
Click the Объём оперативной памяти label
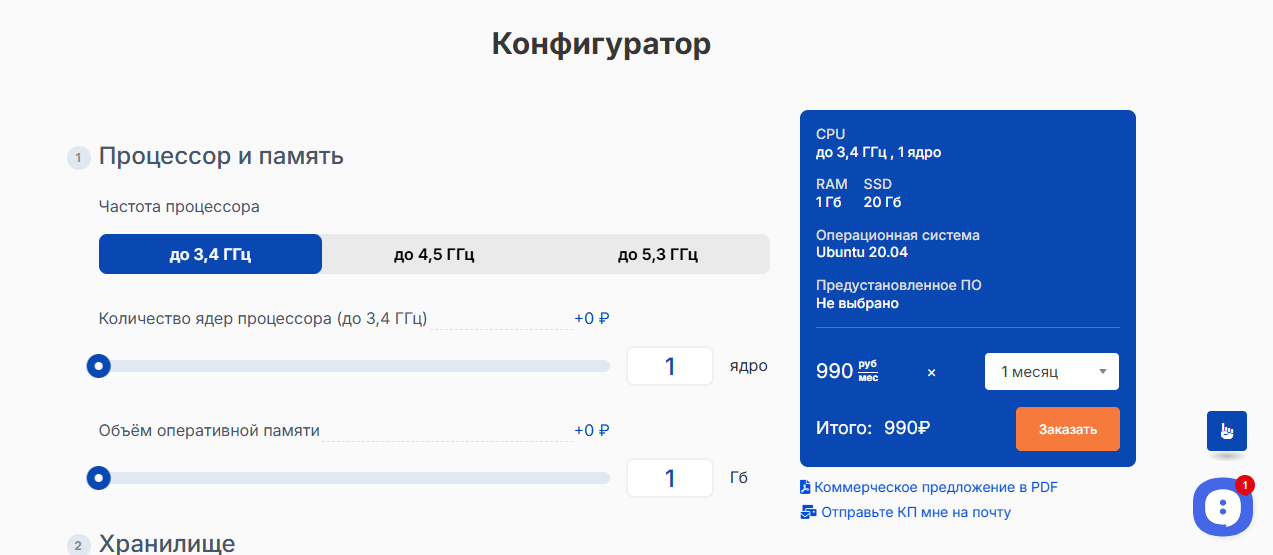pyautogui.click(x=209, y=431)
